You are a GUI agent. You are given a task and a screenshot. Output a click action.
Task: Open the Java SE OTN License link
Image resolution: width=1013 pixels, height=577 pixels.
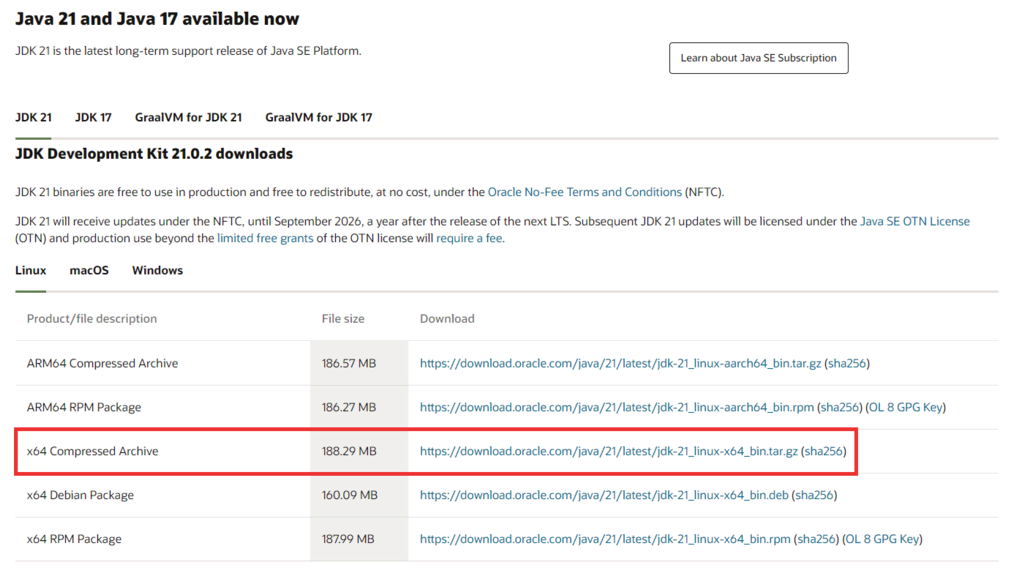pyautogui.click(x=916, y=221)
